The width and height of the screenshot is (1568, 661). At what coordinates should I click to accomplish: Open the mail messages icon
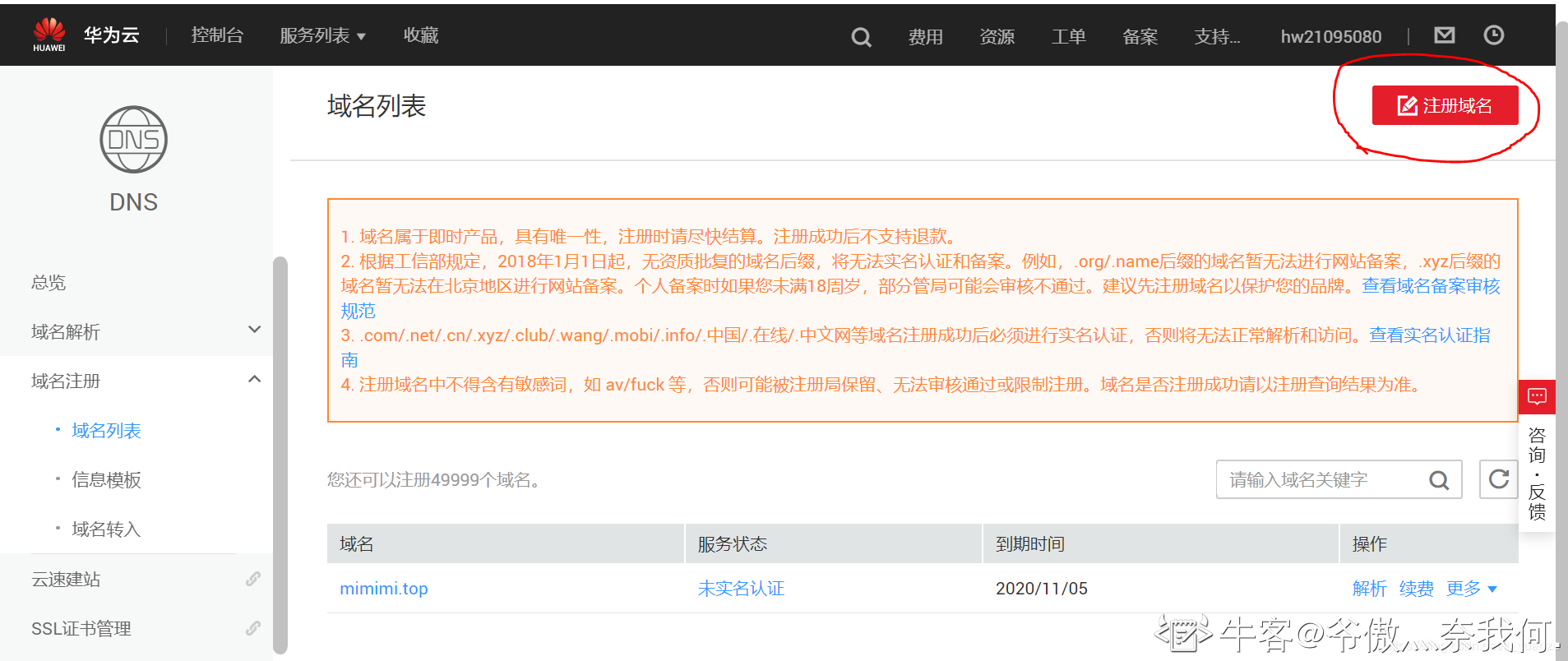[x=1444, y=35]
